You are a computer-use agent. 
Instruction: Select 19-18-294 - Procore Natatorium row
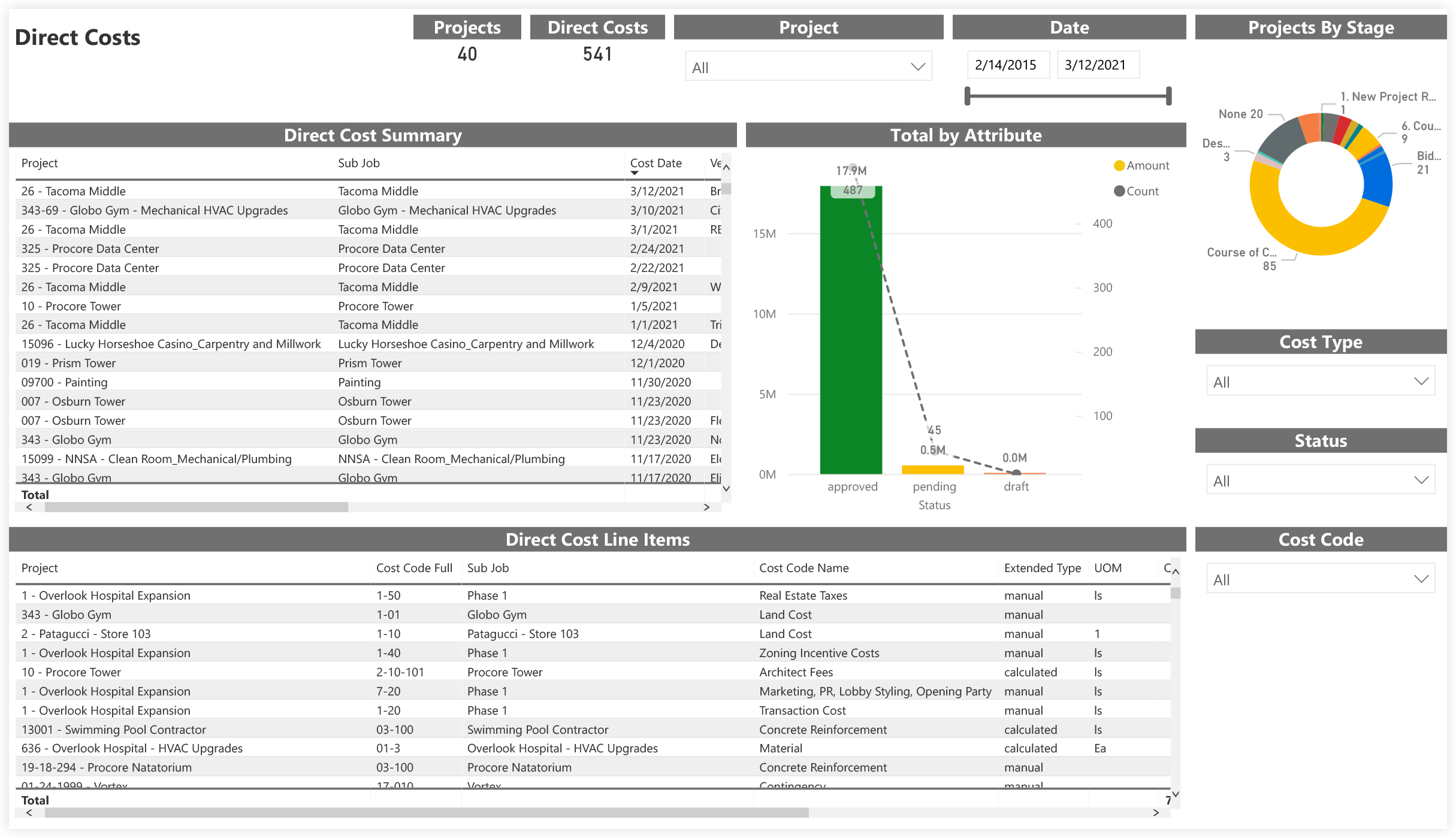(x=593, y=767)
